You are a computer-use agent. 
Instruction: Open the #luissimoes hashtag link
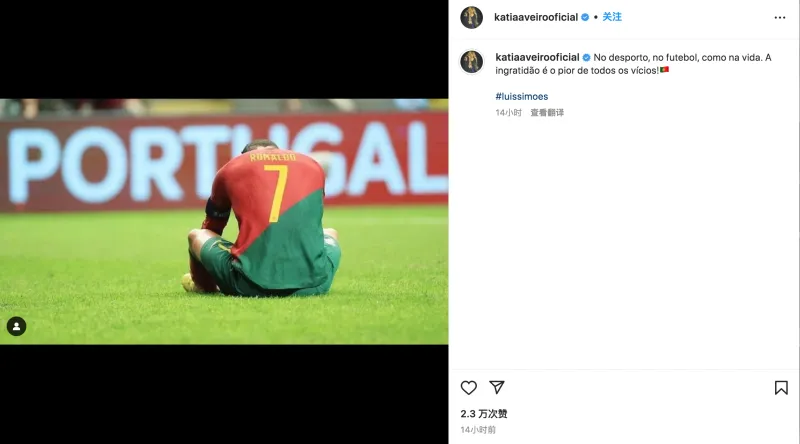tap(521, 96)
